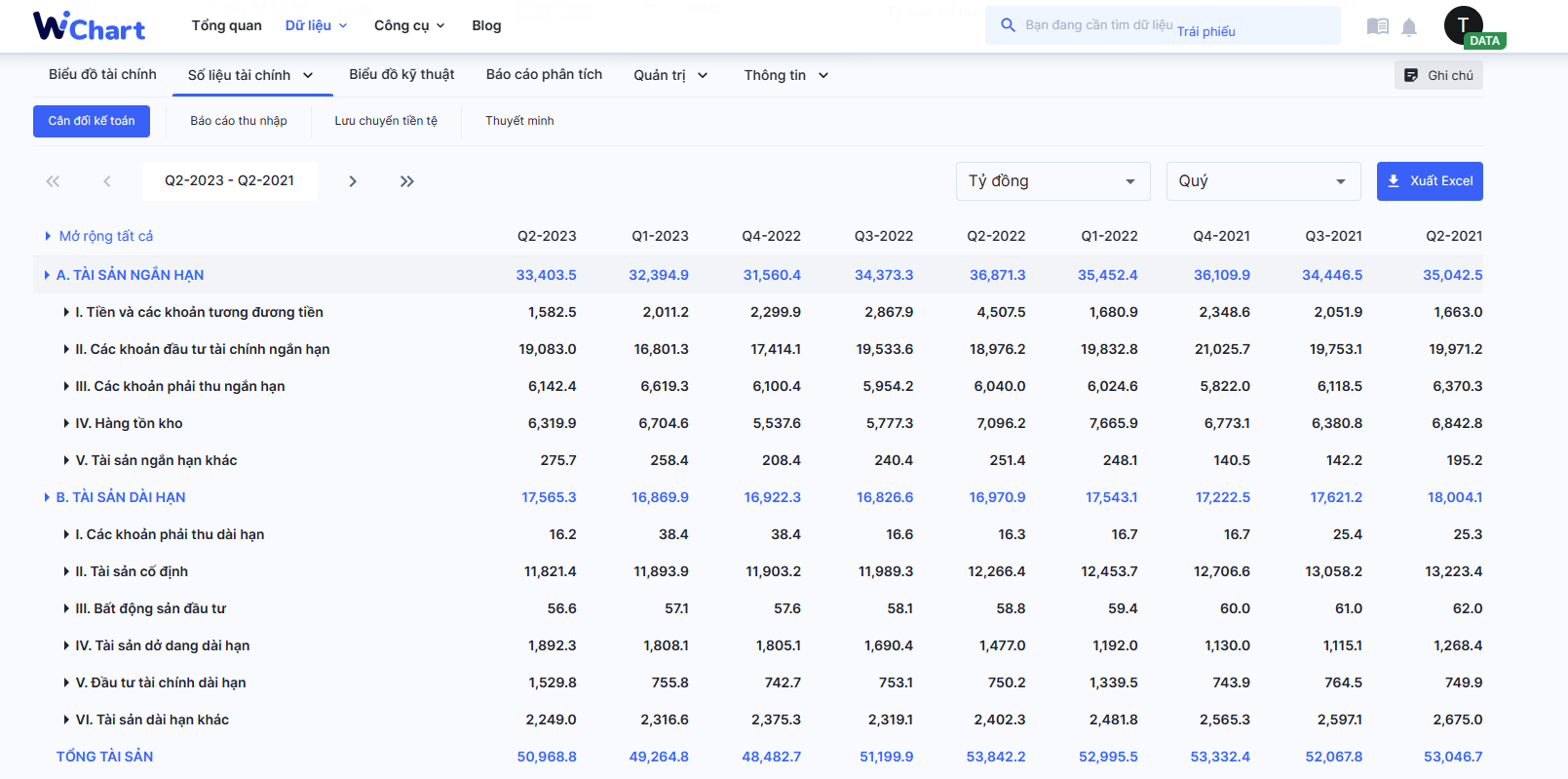Click value 17,565.3 long-term assets Q2-2023
This screenshot has width=1568, height=779.
(x=549, y=497)
